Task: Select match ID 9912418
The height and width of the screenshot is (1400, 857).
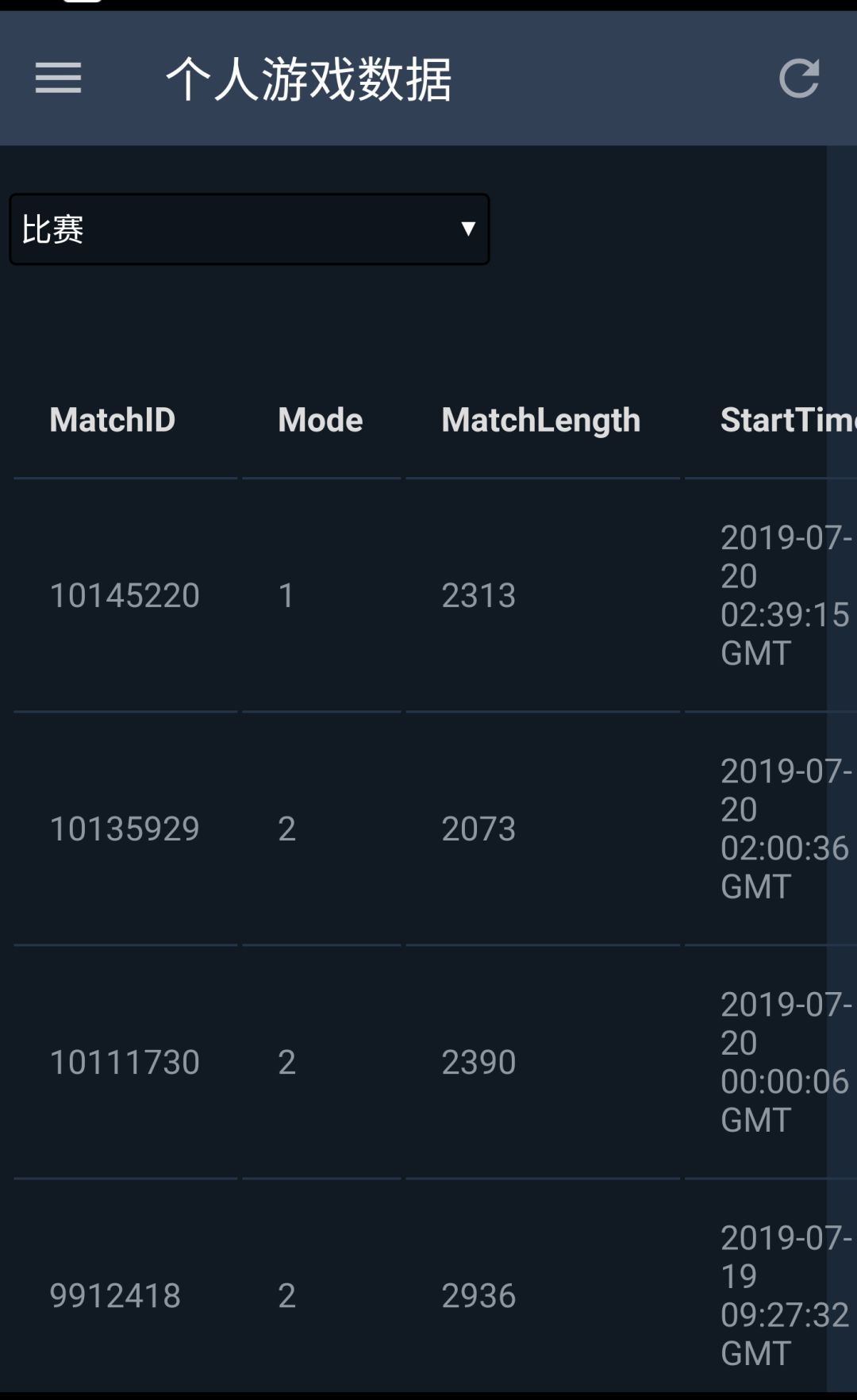Action: click(115, 1295)
